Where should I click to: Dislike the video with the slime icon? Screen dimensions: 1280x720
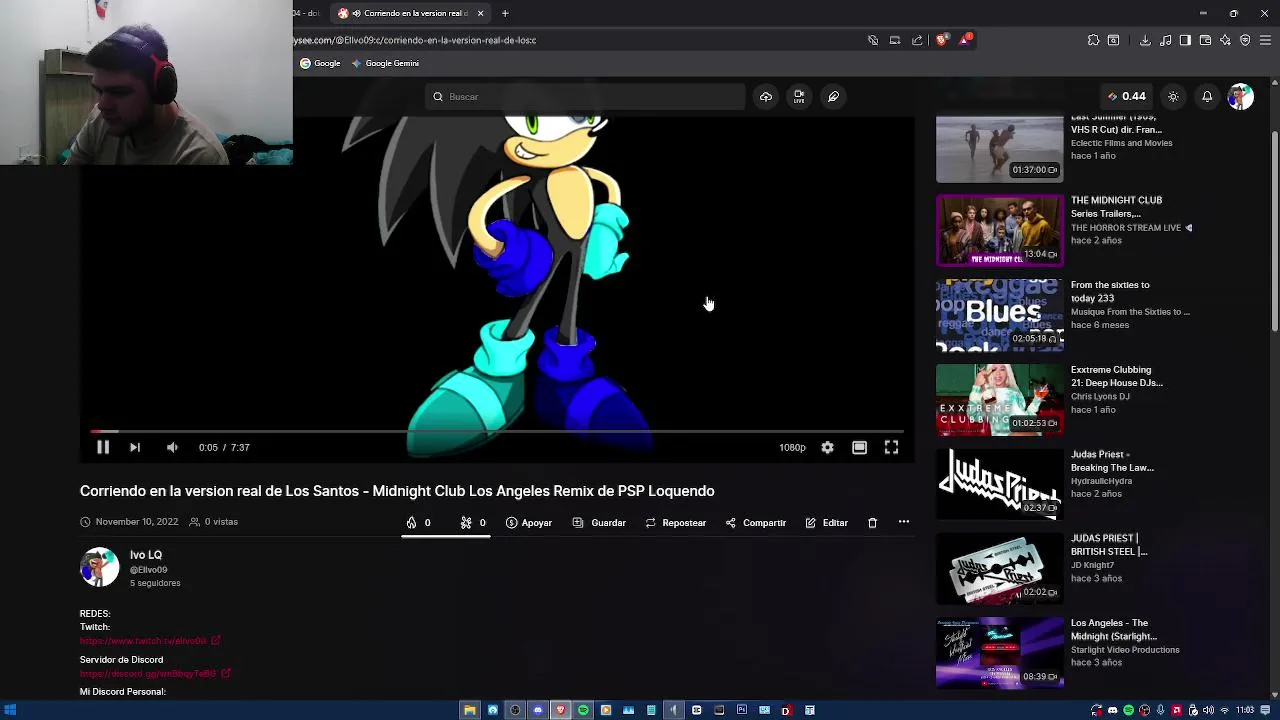(473, 522)
